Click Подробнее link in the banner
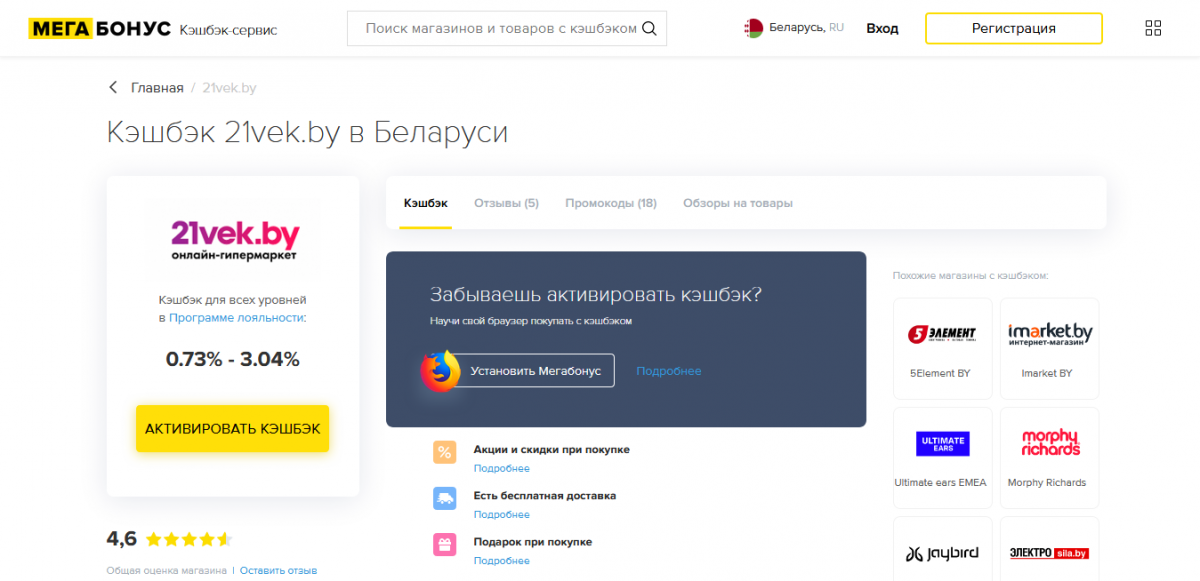This screenshot has height=581, width=1200. tap(669, 371)
